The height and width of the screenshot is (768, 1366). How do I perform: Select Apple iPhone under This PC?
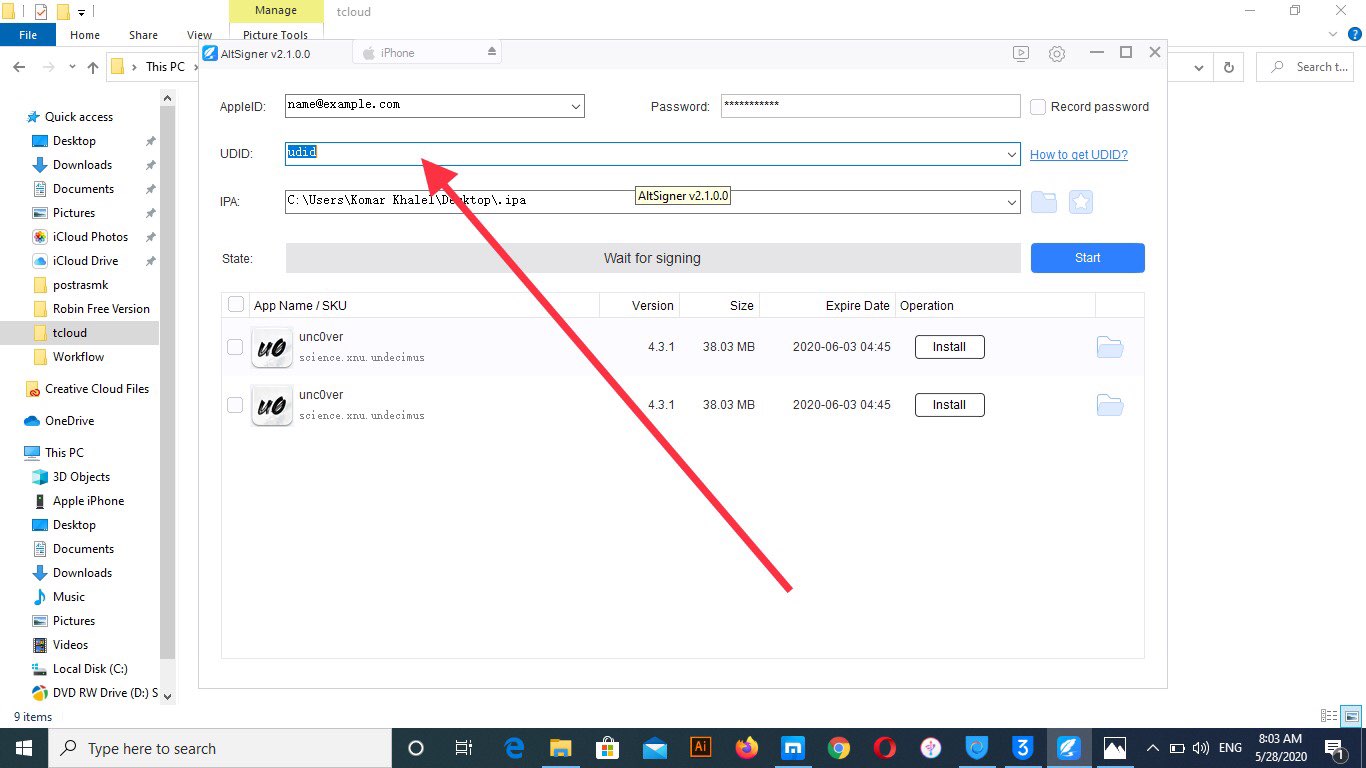(x=88, y=501)
